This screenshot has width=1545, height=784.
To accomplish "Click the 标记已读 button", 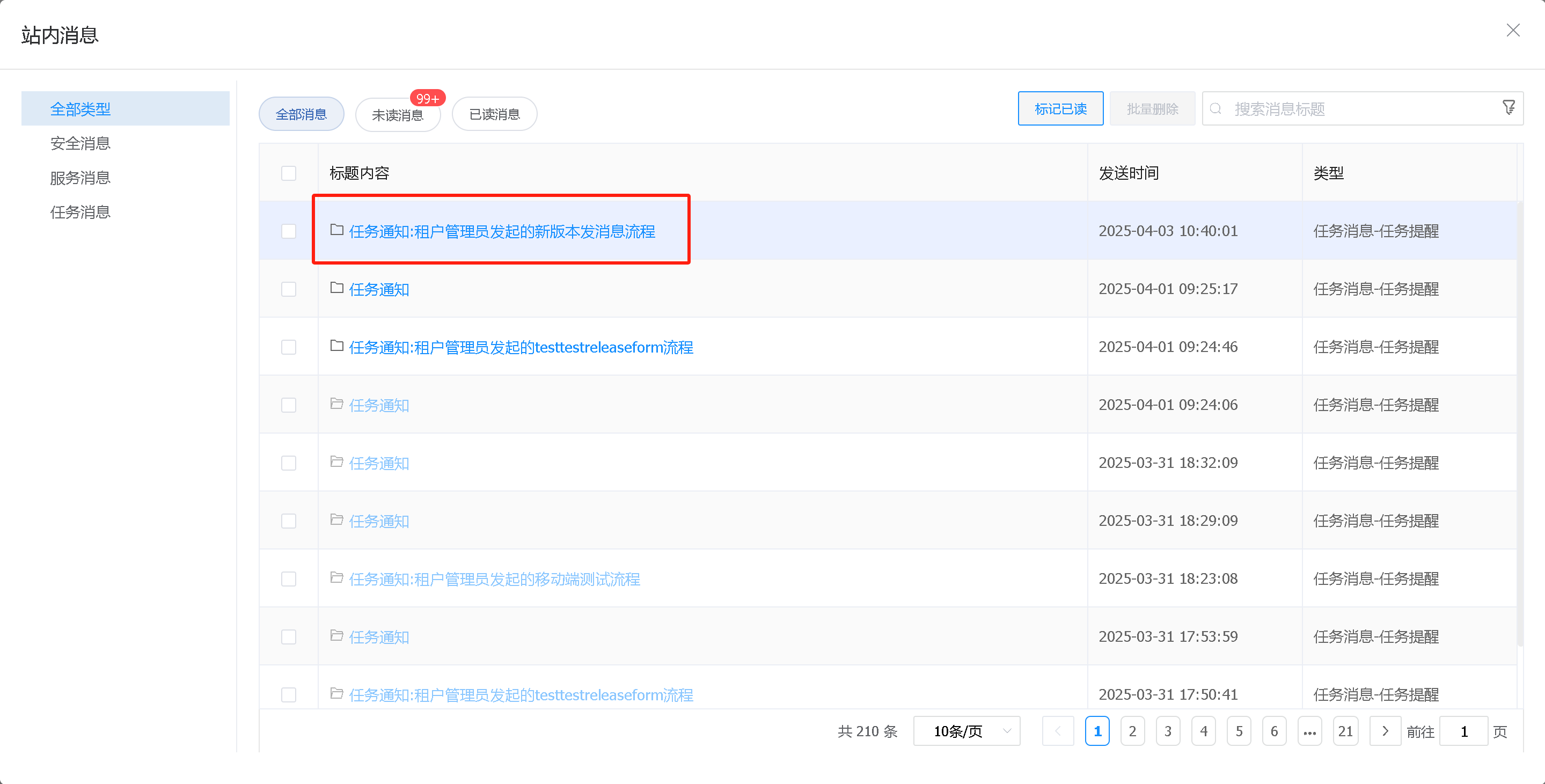I will tap(1060, 108).
